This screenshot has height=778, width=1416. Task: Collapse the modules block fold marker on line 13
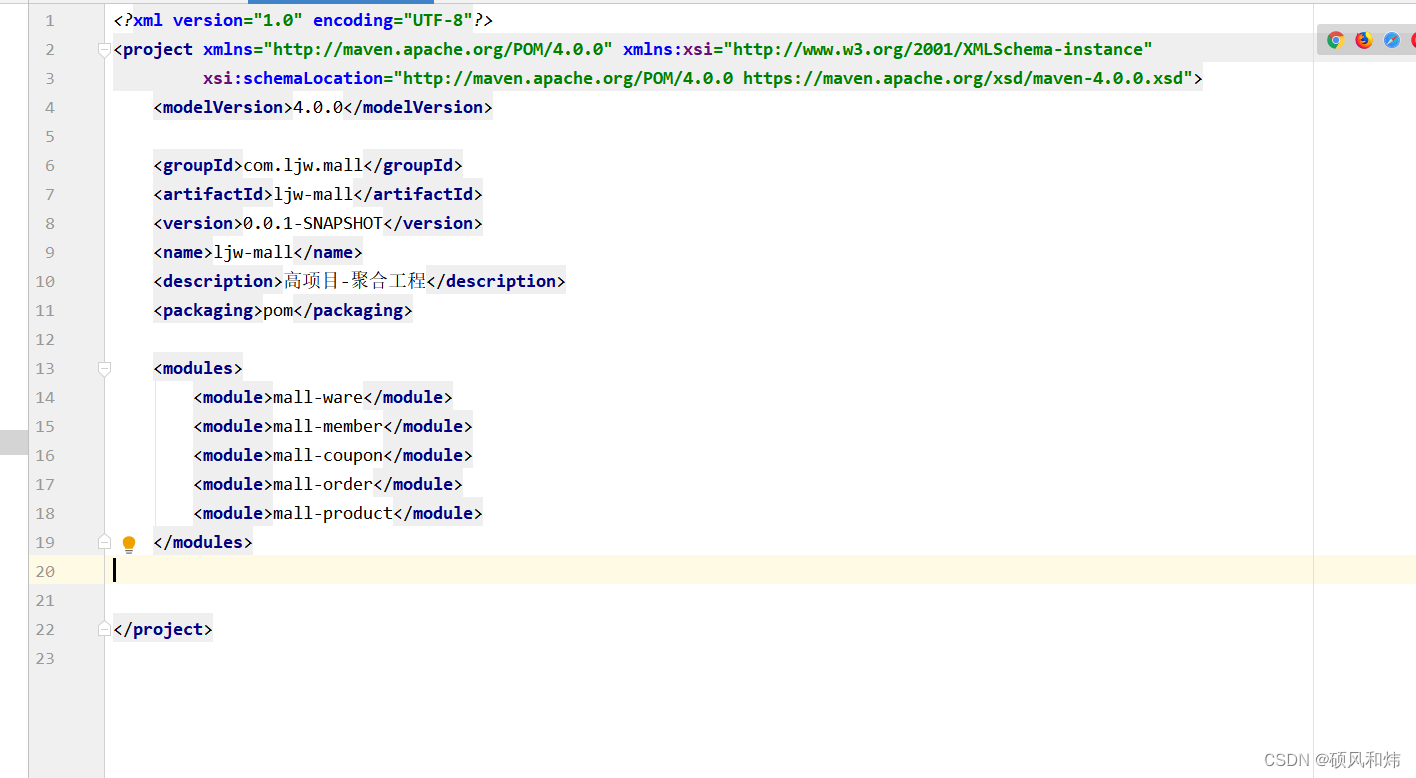click(104, 369)
